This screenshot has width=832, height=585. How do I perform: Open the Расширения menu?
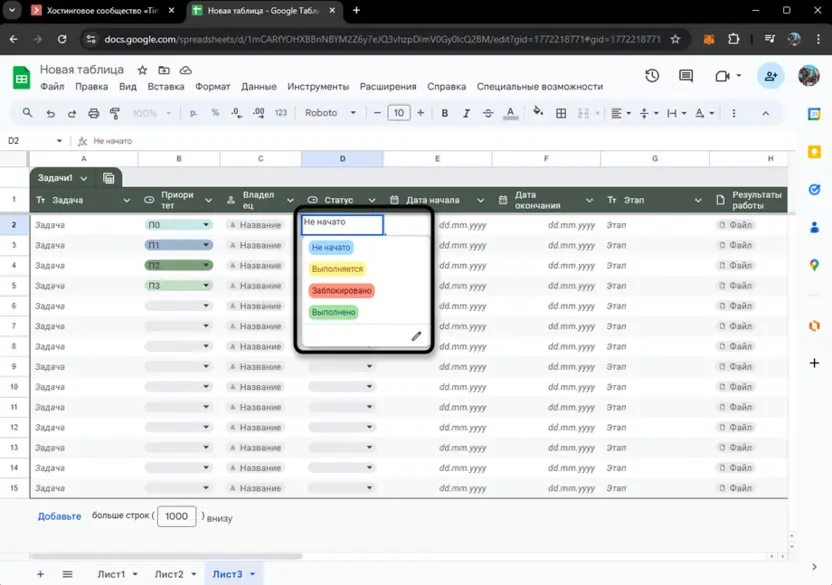click(x=388, y=87)
